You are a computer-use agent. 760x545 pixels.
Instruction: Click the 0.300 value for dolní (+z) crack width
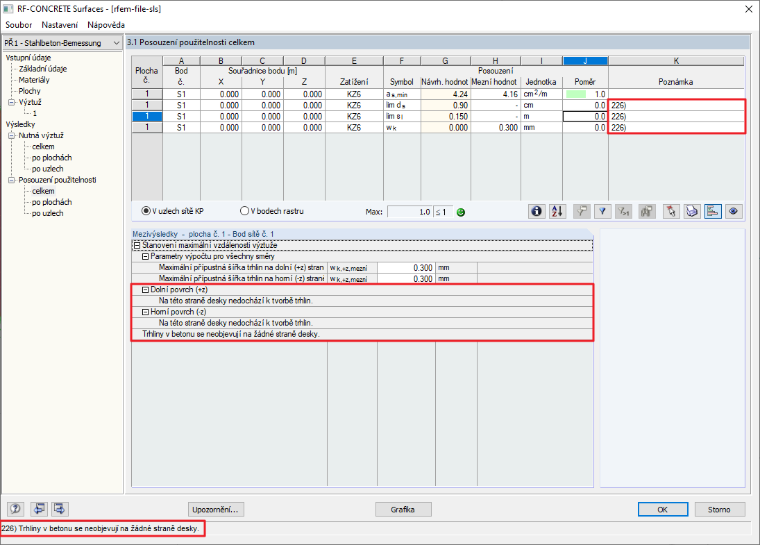click(x=406, y=268)
